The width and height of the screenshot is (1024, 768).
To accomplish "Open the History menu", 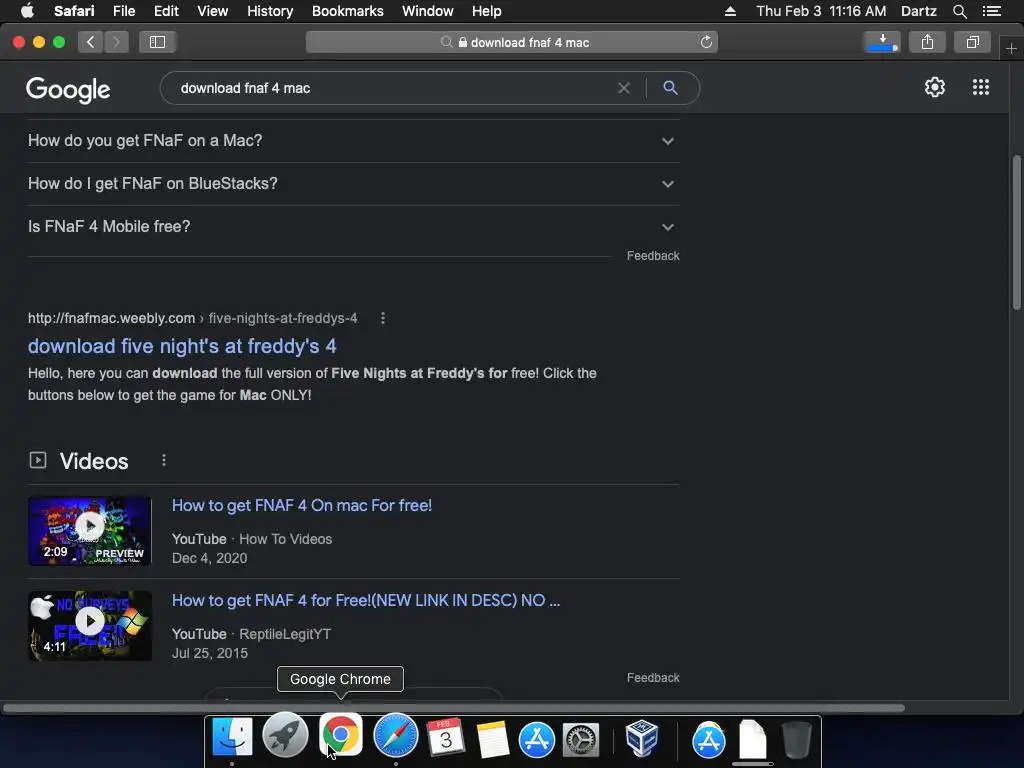I will click(270, 11).
